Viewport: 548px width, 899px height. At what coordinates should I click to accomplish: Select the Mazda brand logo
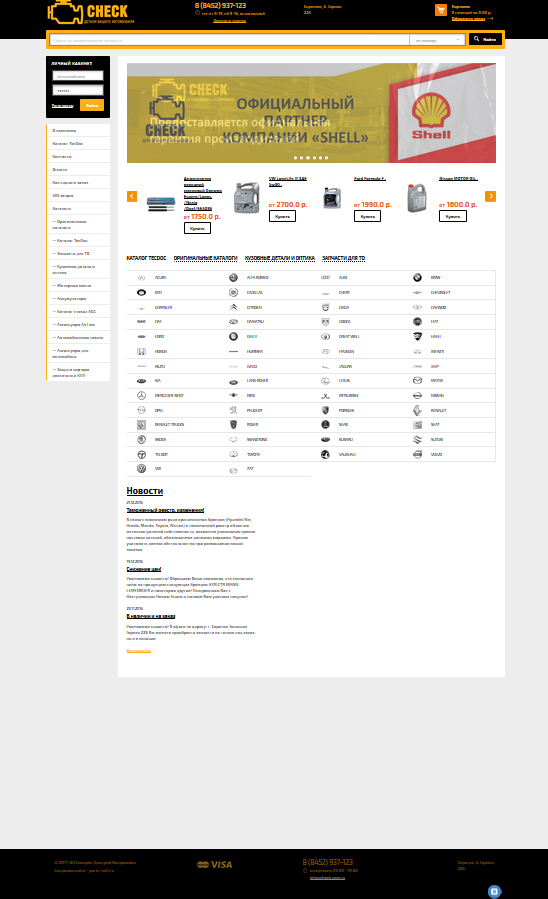(417, 381)
